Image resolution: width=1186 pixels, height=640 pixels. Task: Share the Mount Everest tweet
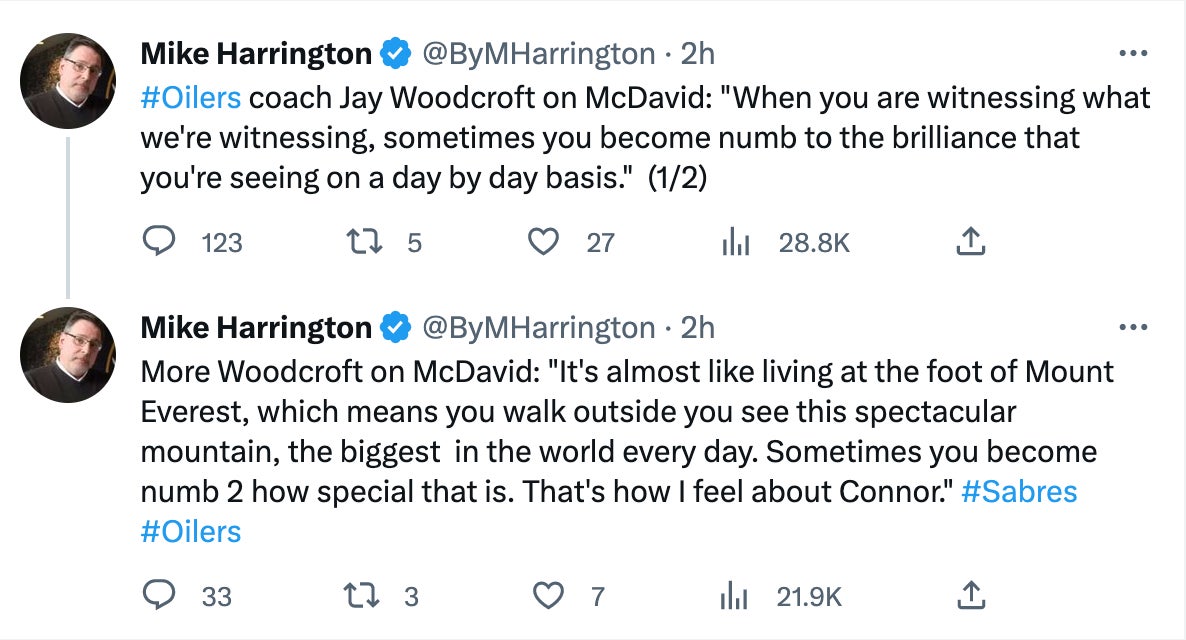970,596
